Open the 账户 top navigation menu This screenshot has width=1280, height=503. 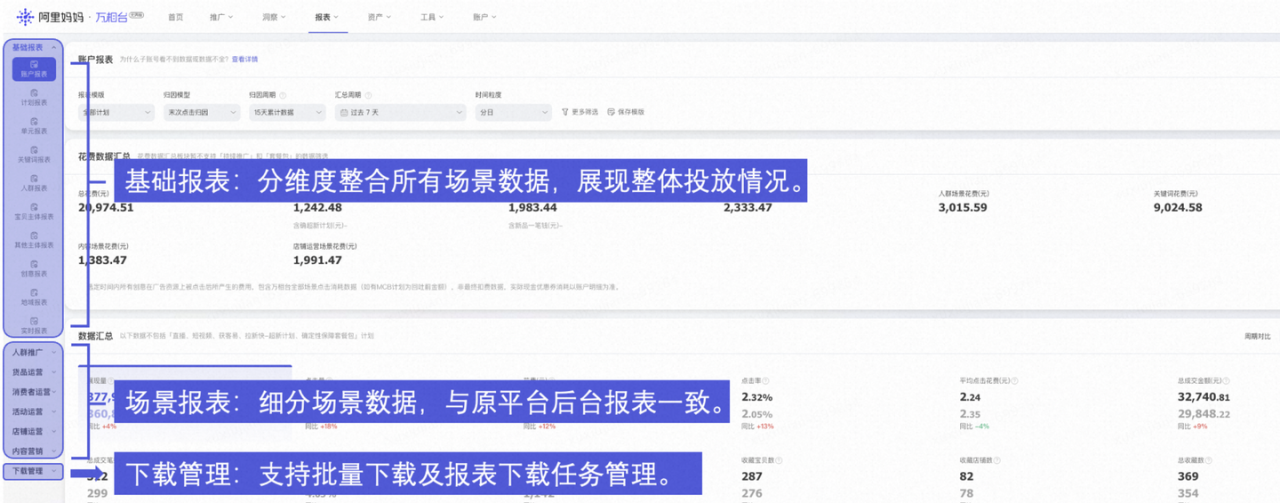[x=484, y=17]
